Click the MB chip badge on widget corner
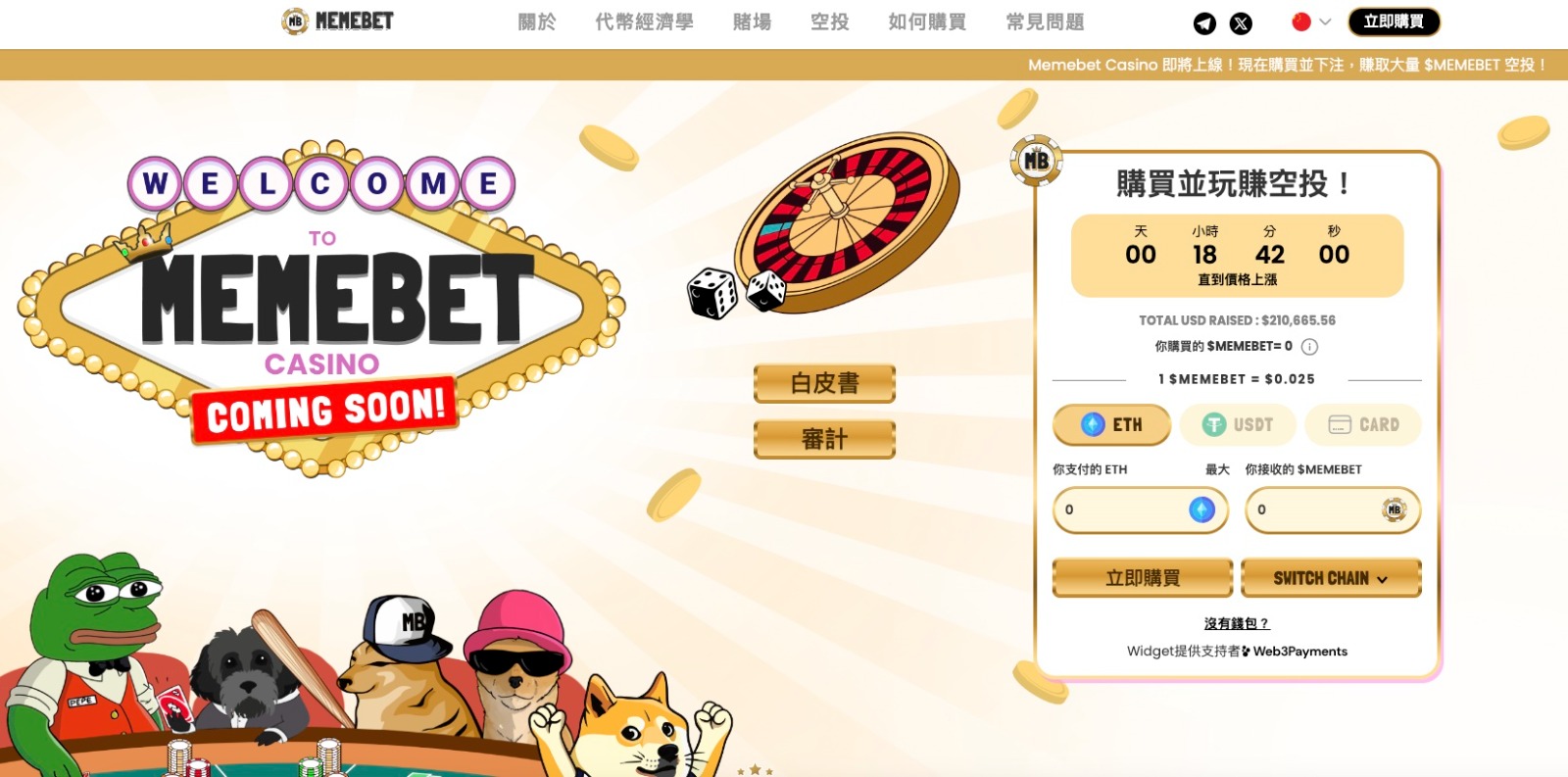 click(x=1036, y=160)
